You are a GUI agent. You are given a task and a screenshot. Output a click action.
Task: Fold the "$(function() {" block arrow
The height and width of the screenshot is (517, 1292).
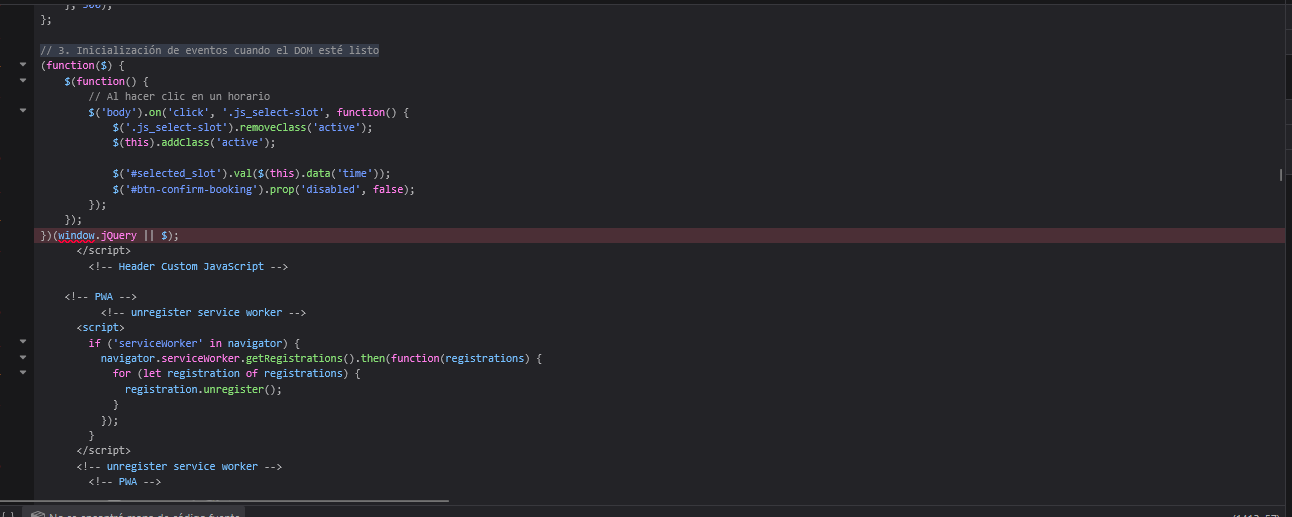[x=23, y=80]
